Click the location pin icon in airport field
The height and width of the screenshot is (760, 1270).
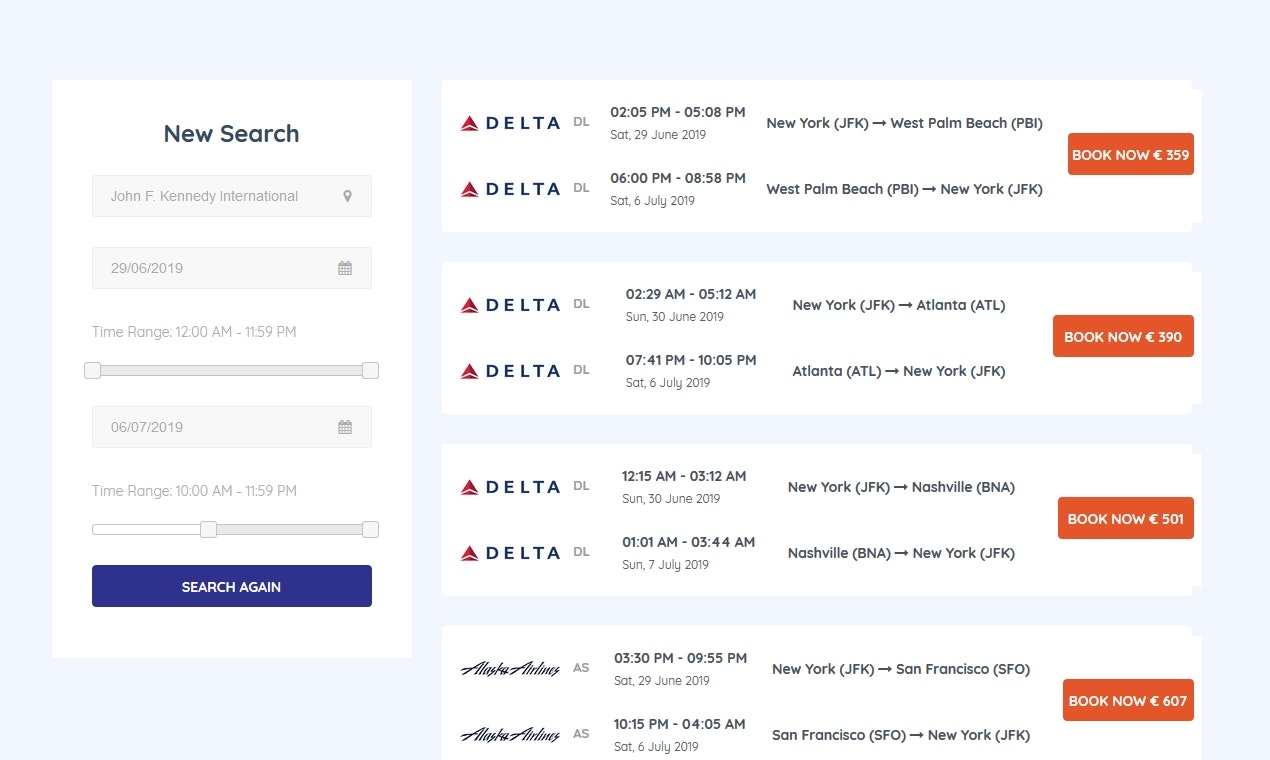coord(347,196)
